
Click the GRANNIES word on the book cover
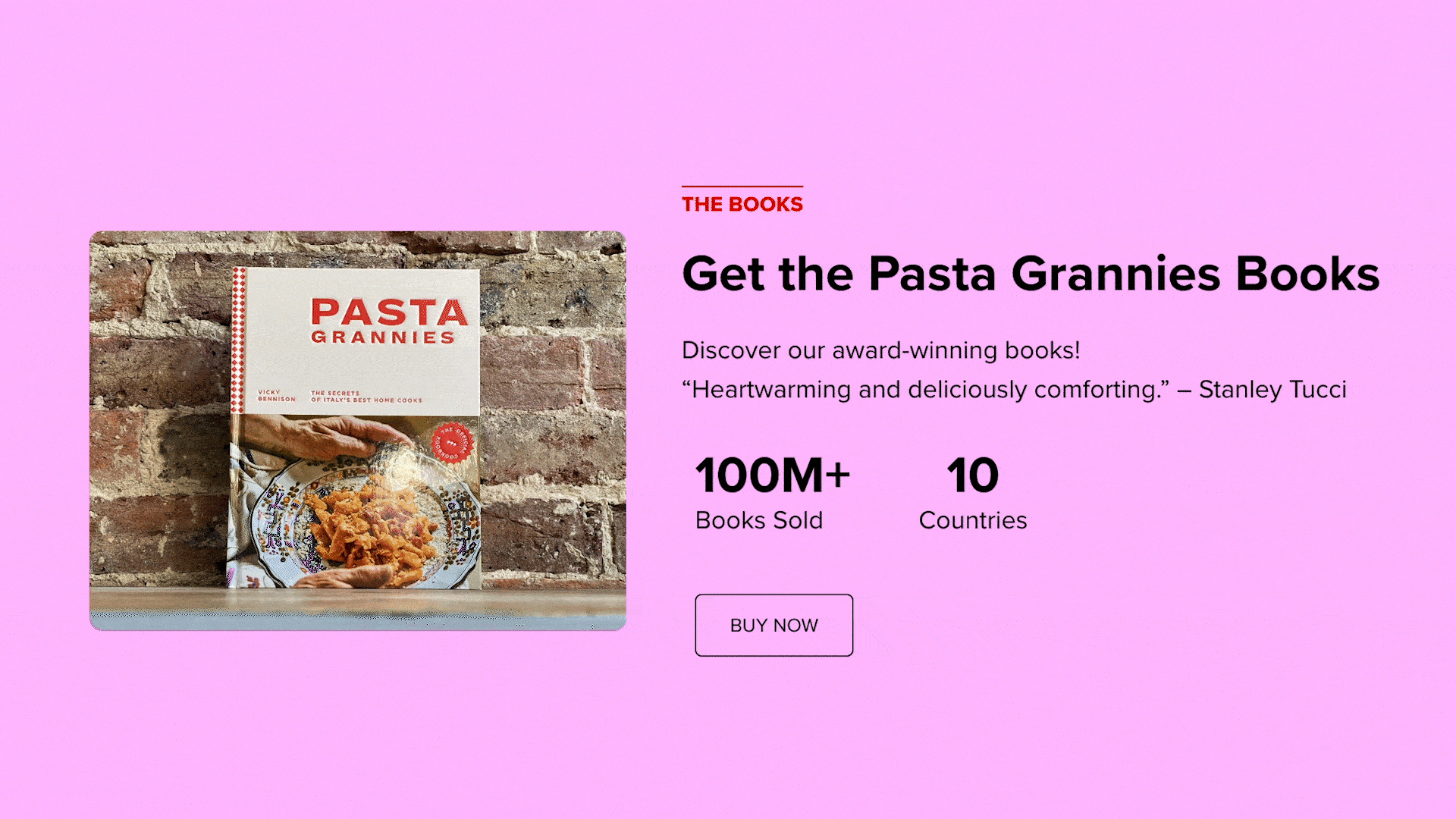pyautogui.click(x=383, y=337)
